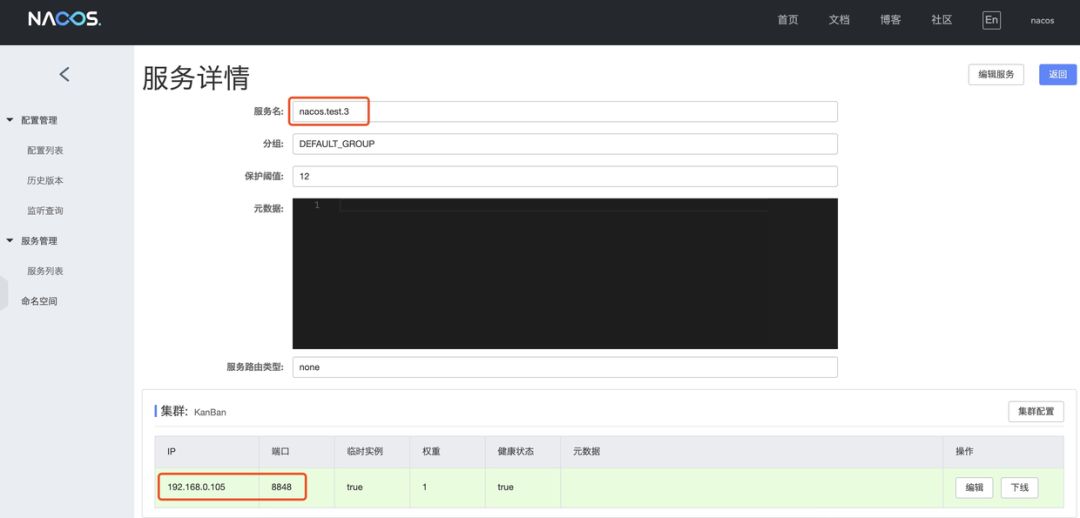
Task: Click the KanBan cluster name
Action: click(210, 413)
